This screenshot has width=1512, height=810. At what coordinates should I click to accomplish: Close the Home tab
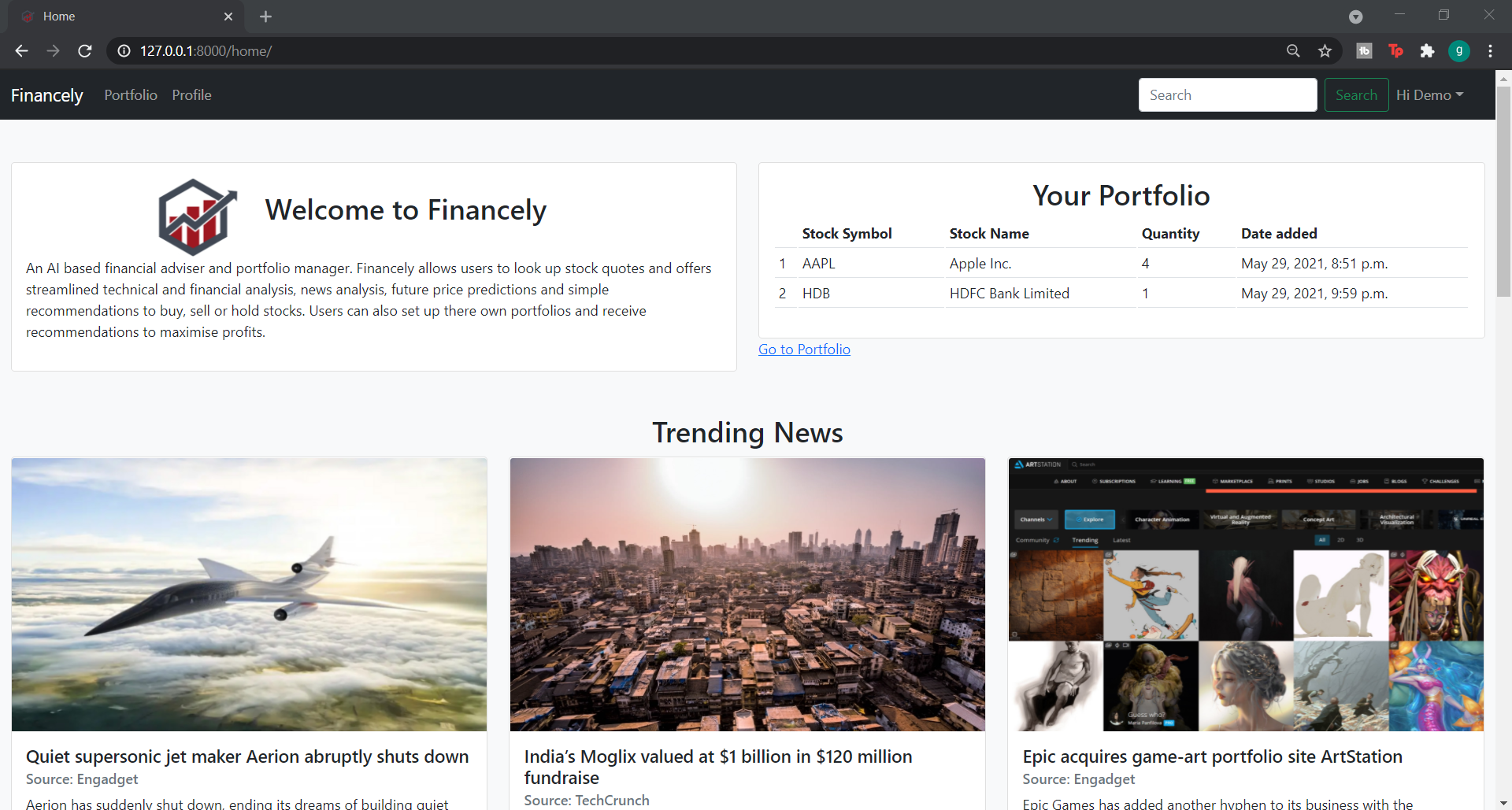228,17
